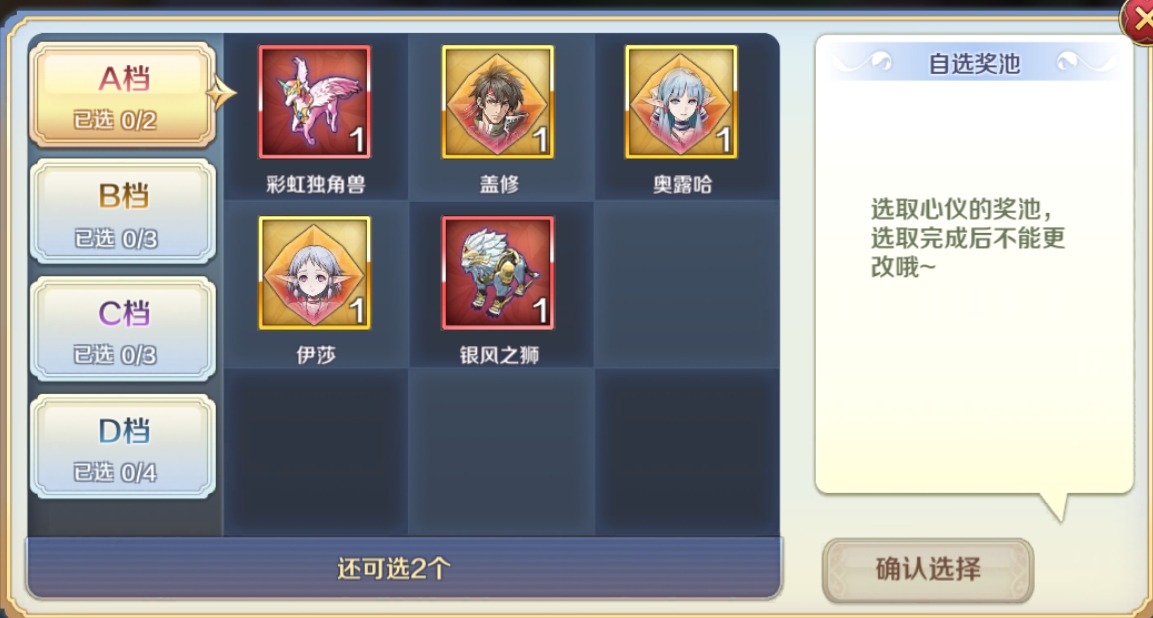Screen dimensions: 1153x618
Task: Switch to the C档 tier tab
Action: 123,328
